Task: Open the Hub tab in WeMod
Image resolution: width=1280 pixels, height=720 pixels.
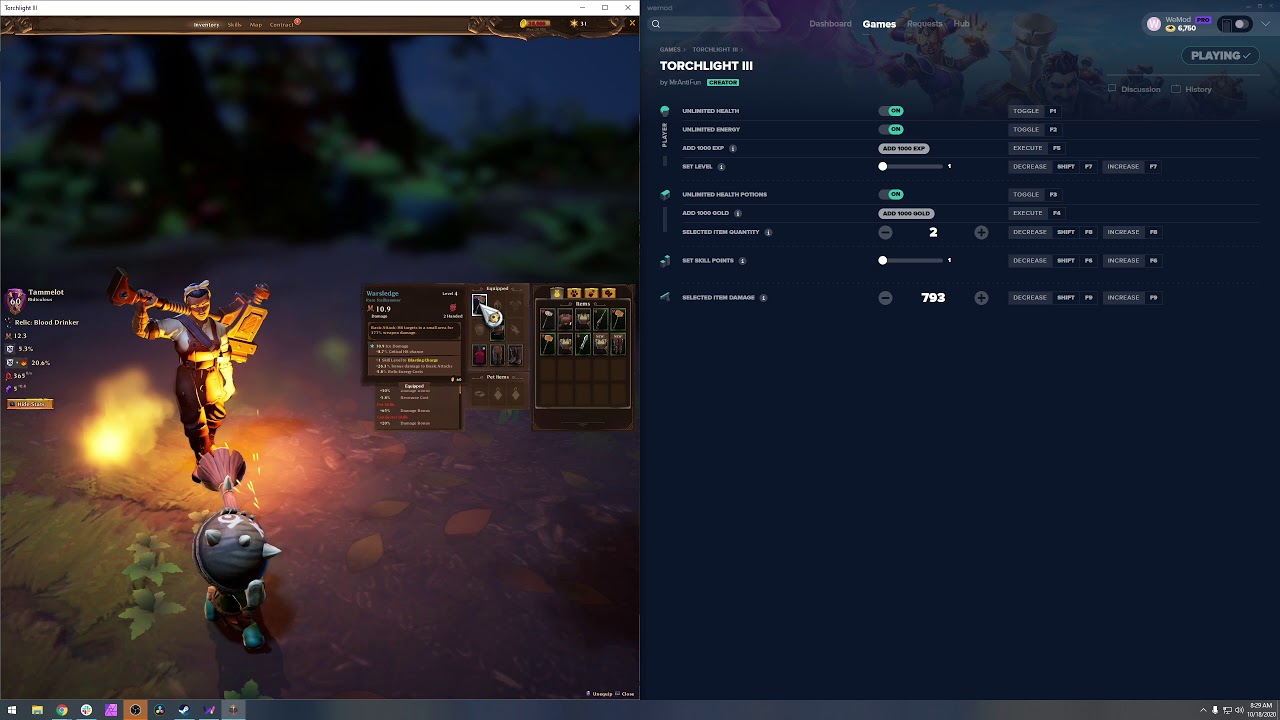Action: coord(961,24)
